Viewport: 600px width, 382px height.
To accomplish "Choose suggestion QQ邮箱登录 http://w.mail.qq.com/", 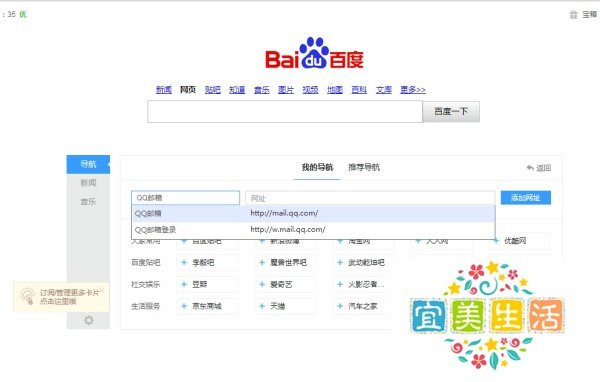I will click(x=313, y=230).
